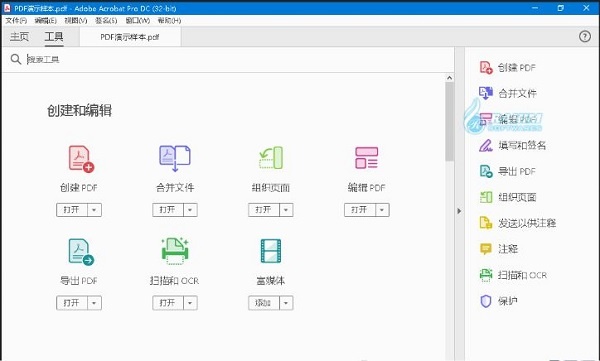Switch to PDF演示样本.pdf document tab

(x=130, y=37)
